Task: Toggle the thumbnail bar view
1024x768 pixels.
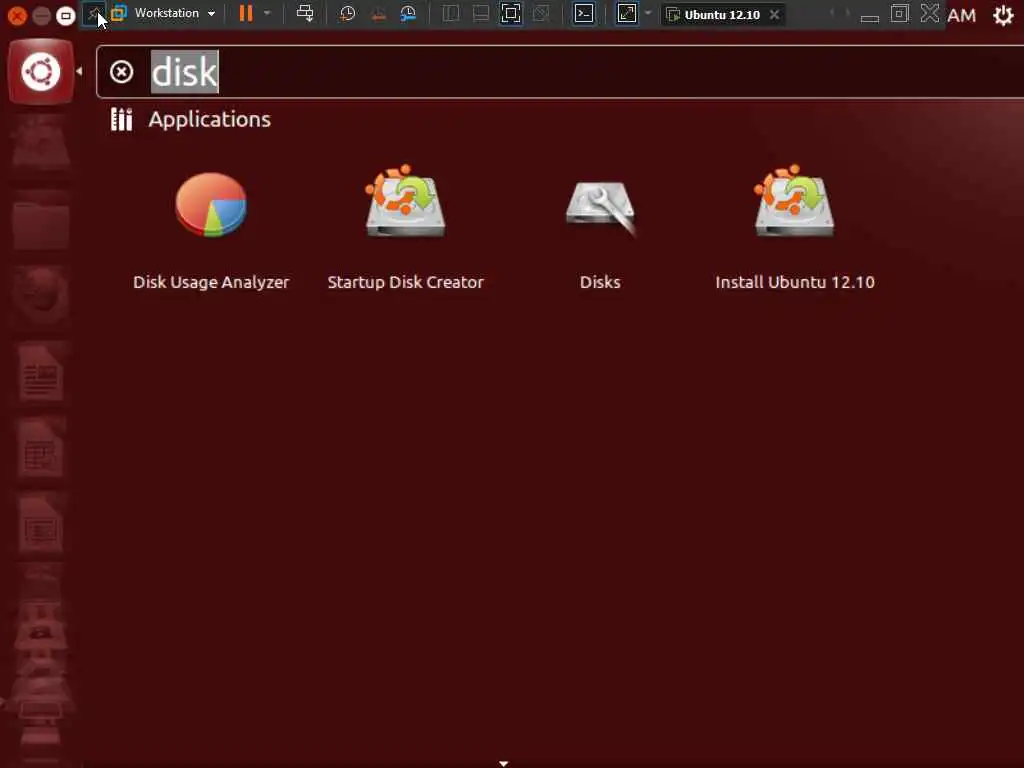Action: coord(481,14)
